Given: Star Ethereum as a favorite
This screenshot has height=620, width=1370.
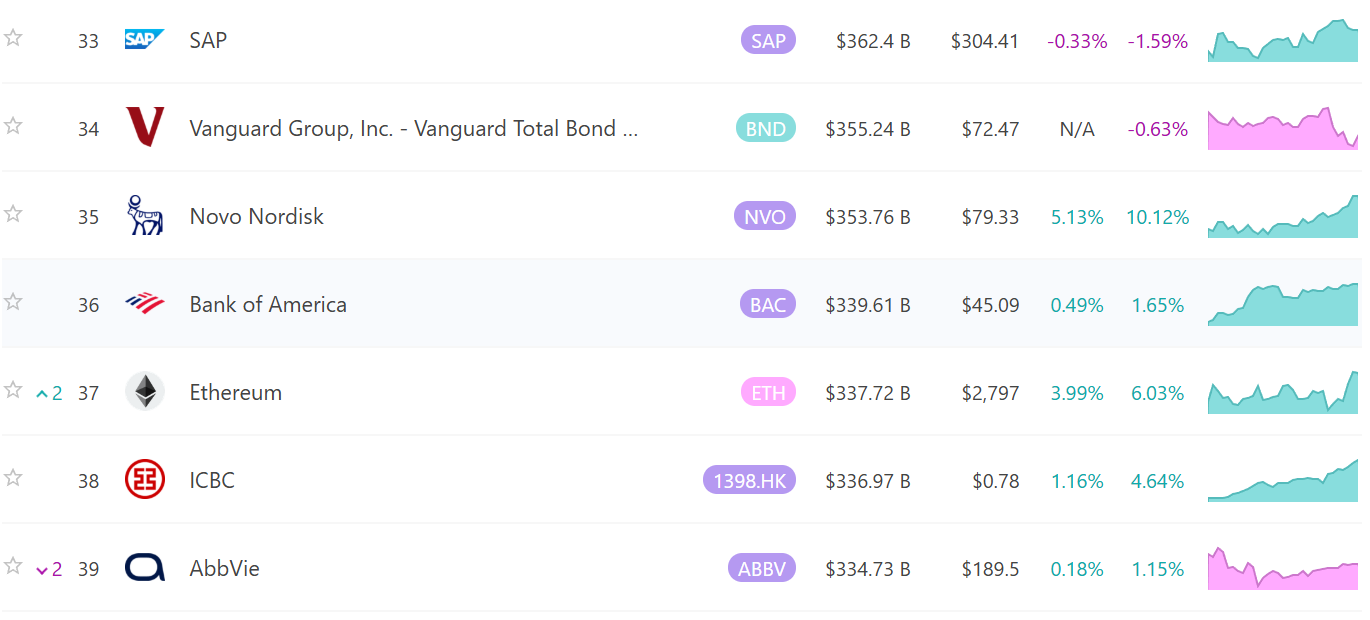Looking at the screenshot, I should click(x=13, y=390).
